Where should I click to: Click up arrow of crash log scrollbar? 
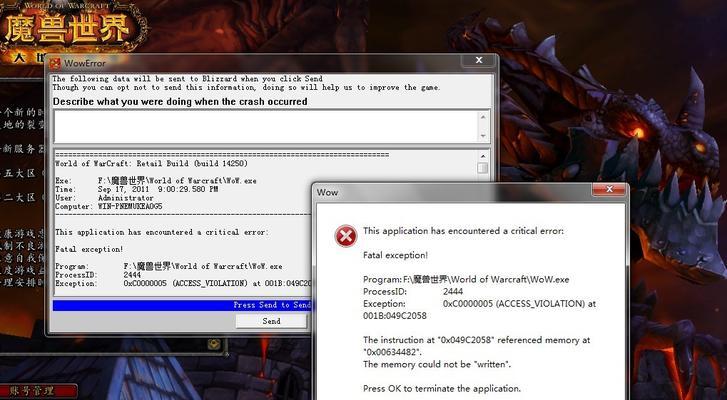[483, 156]
